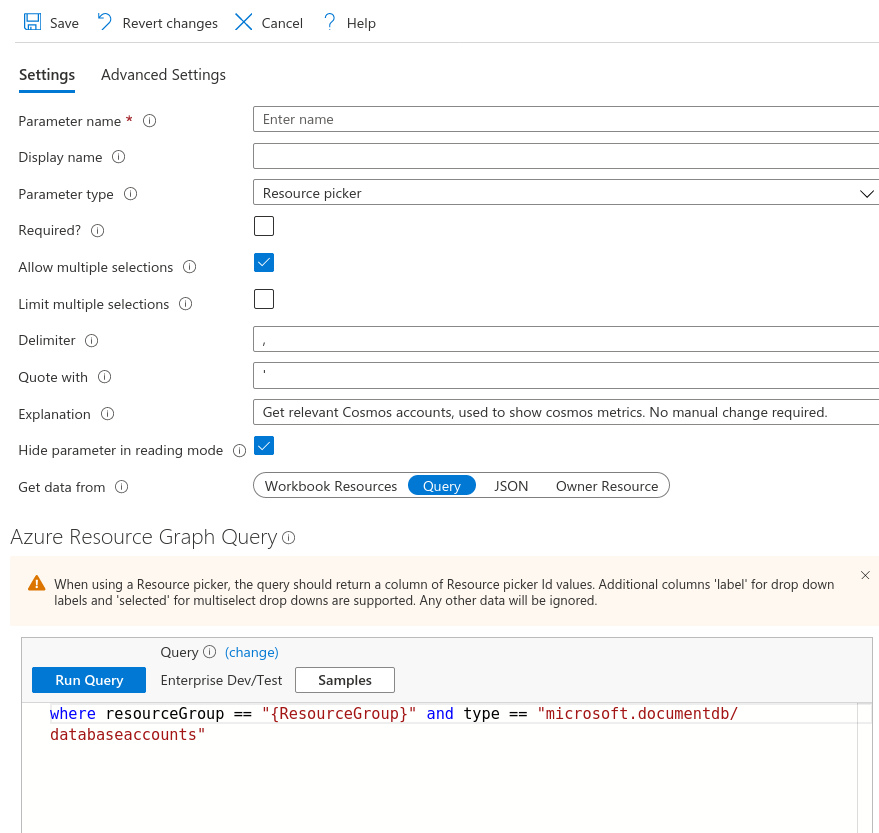Image resolution: width=879 pixels, height=833 pixels.
Task: Toggle Hide parameter in reading mode checkbox
Action: pyautogui.click(x=264, y=446)
